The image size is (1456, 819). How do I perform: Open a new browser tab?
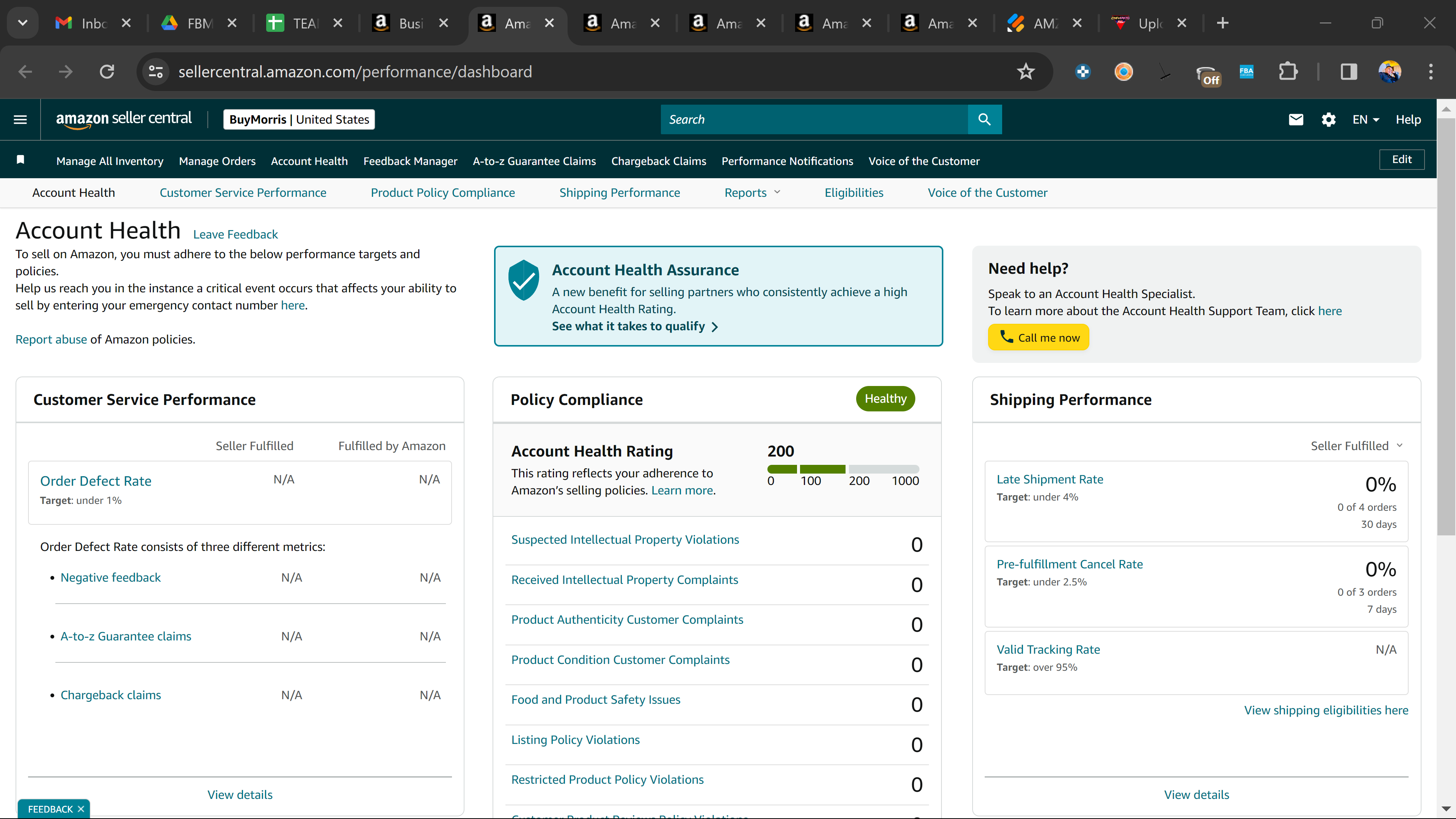(1222, 23)
